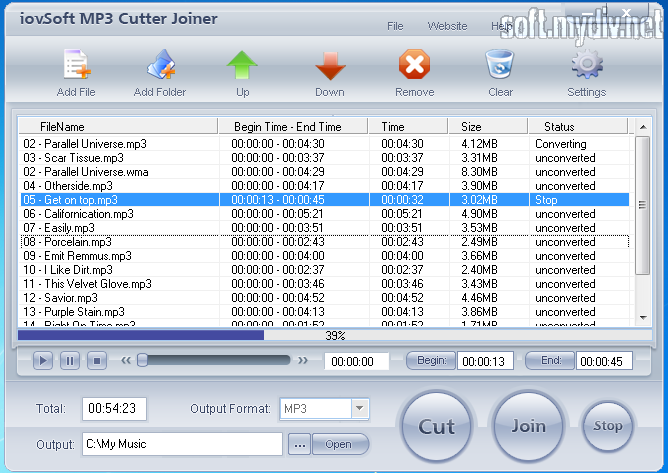Viewport: 668px width, 473px height.
Task: Click the Status column header
Action: pyautogui.click(x=578, y=127)
